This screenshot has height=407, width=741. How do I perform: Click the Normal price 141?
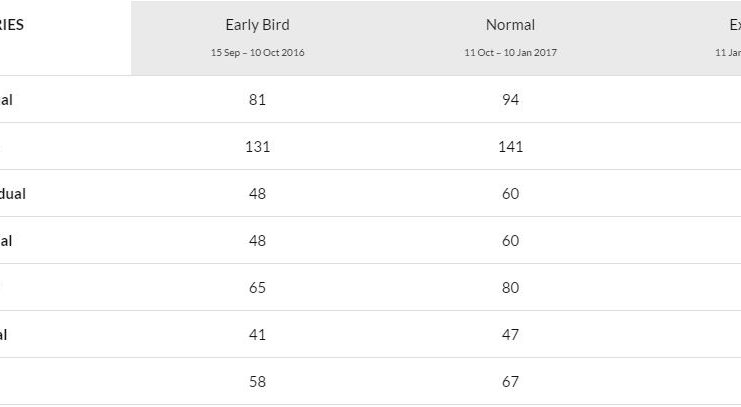tap(510, 147)
